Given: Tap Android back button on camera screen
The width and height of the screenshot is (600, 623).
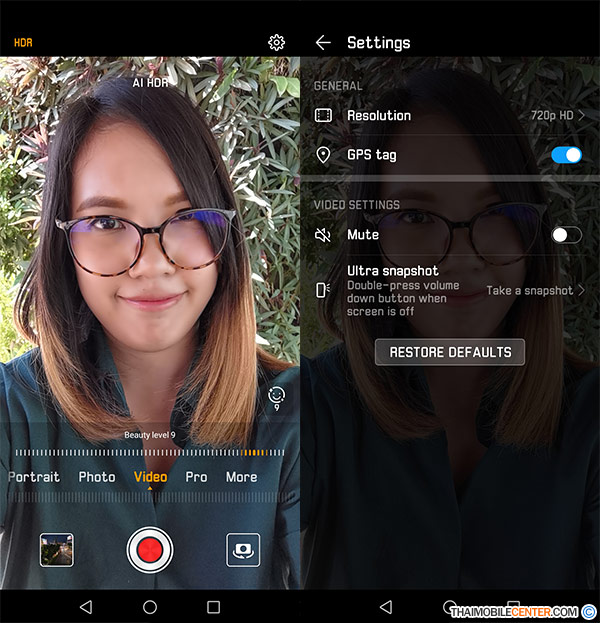Looking at the screenshot, I should click(86, 607).
